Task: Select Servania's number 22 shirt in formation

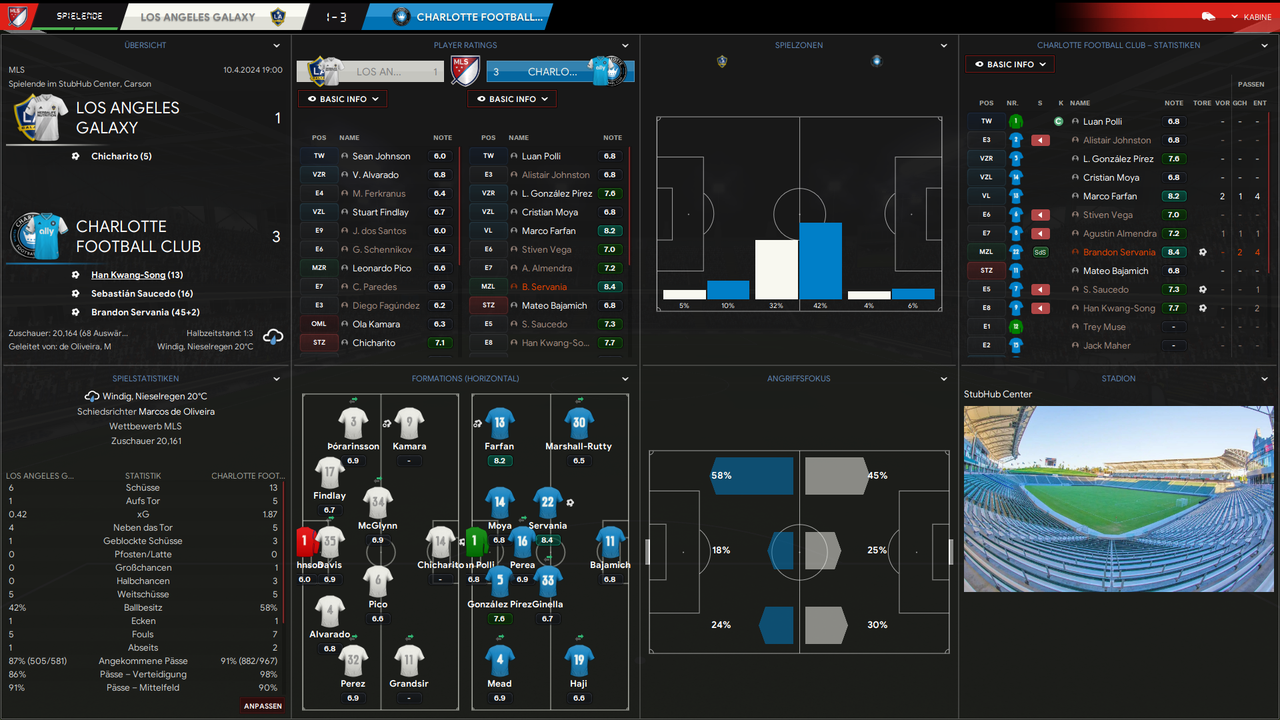Action: (547, 503)
